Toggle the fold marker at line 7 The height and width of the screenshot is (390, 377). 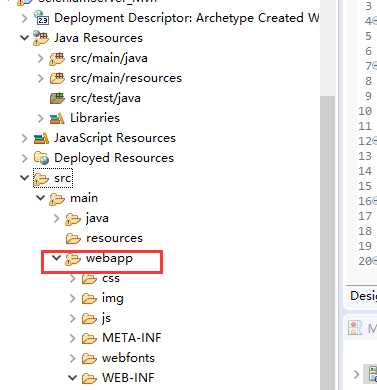[x=375, y=66]
